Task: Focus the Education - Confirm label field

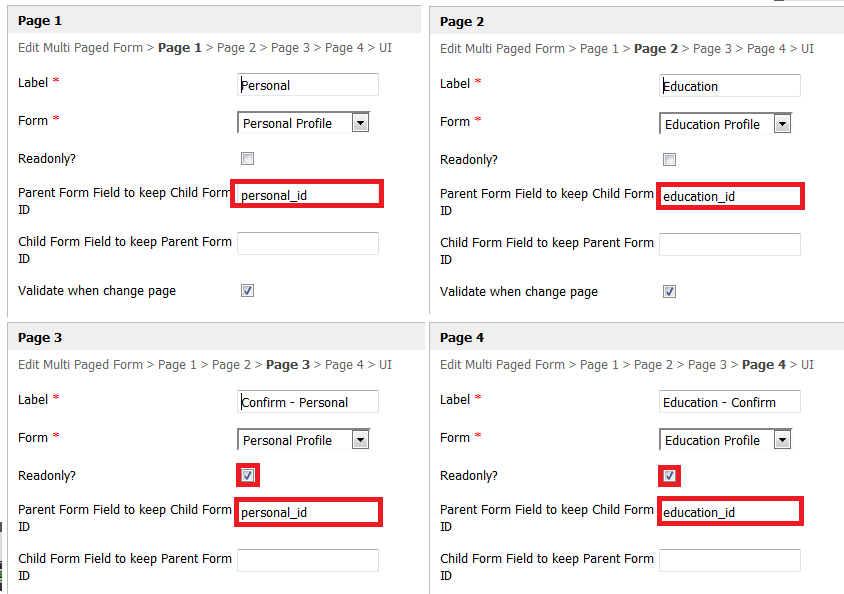Action: coord(730,402)
